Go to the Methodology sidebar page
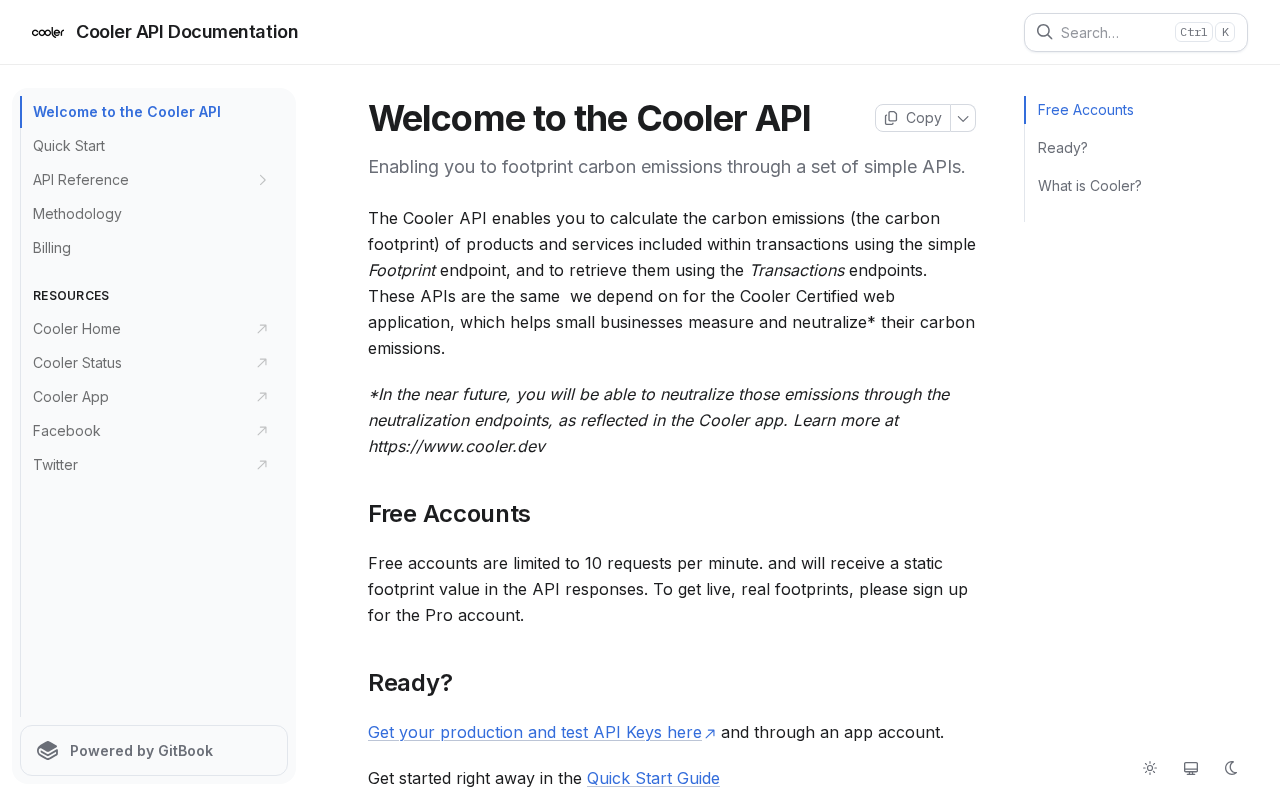 pyautogui.click(x=77, y=214)
